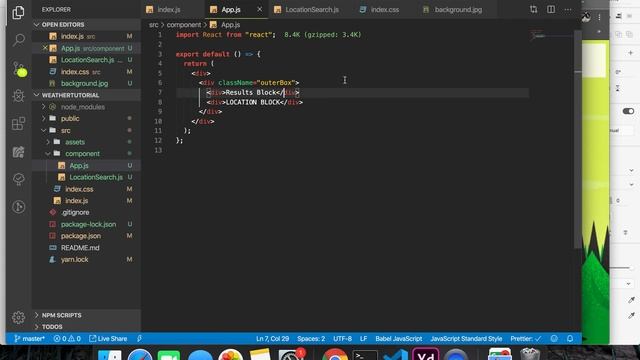Open the Extensions view
This screenshot has height=360, width=640.
click(18, 124)
